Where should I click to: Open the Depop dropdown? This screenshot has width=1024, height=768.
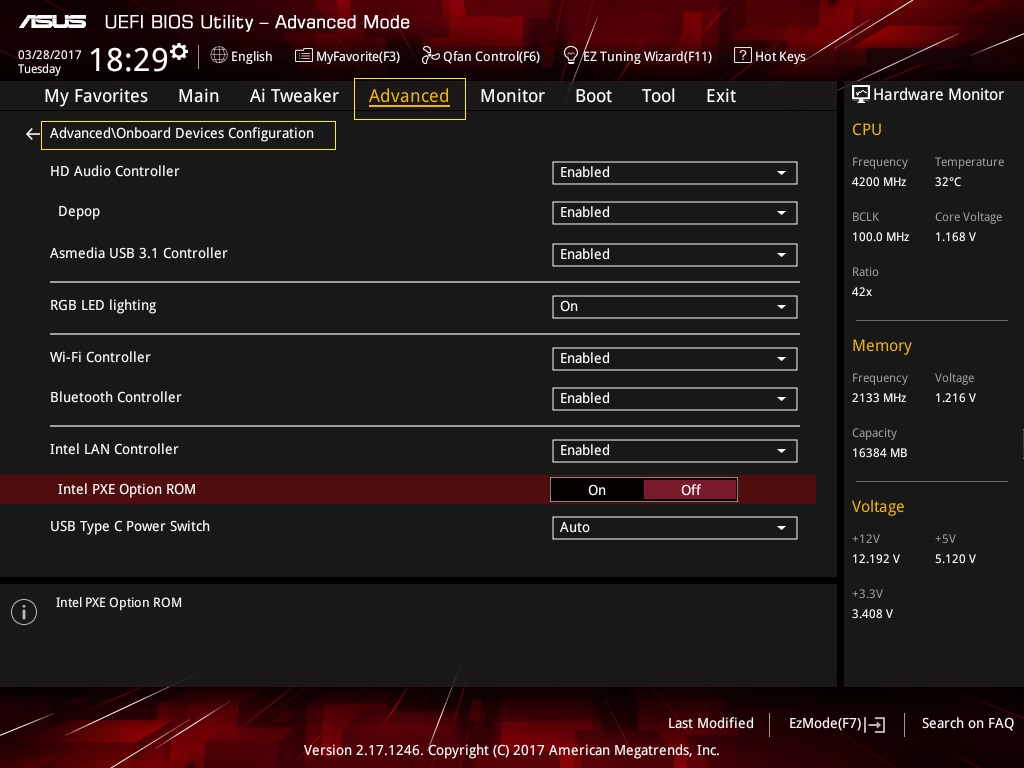click(x=675, y=213)
